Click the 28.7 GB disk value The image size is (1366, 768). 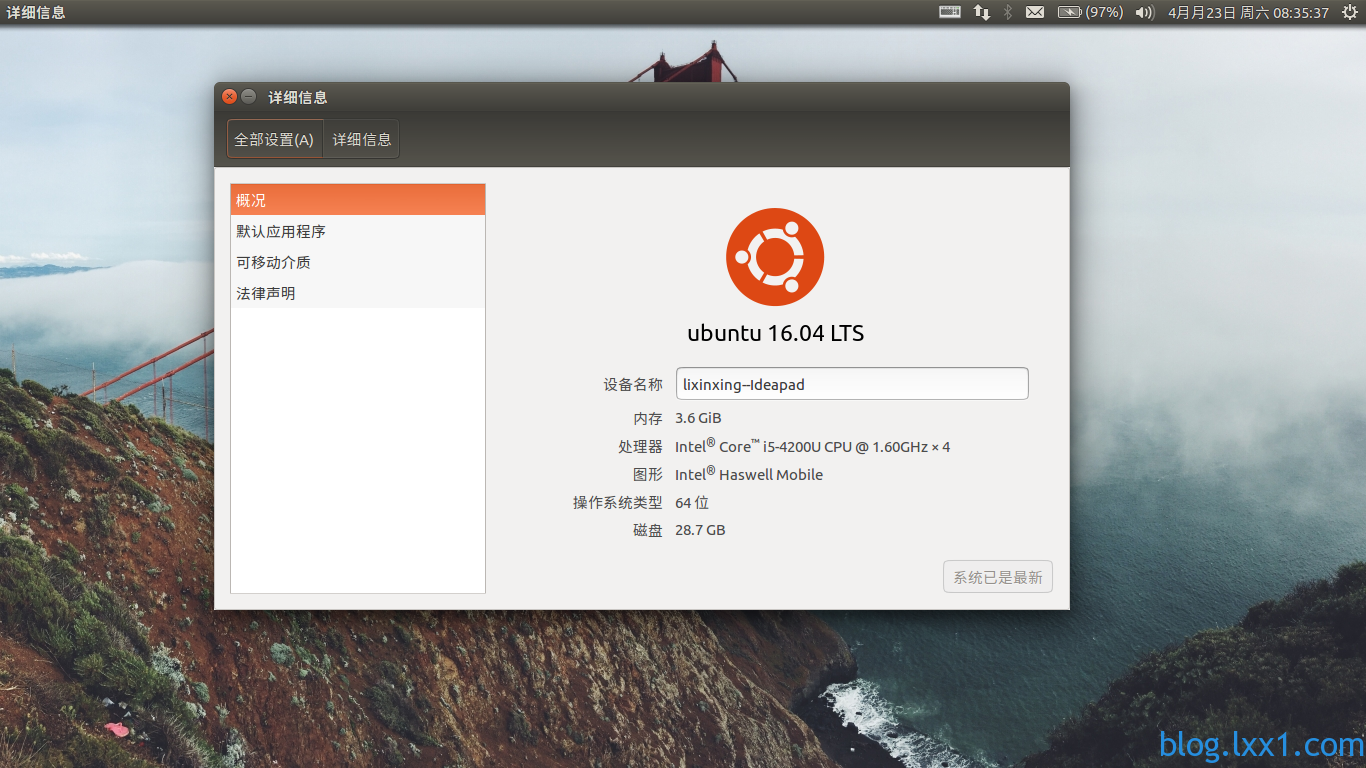(x=700, y=530)
